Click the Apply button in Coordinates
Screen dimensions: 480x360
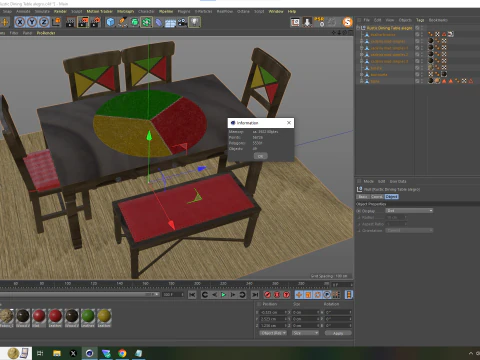(x=338, y=333)
